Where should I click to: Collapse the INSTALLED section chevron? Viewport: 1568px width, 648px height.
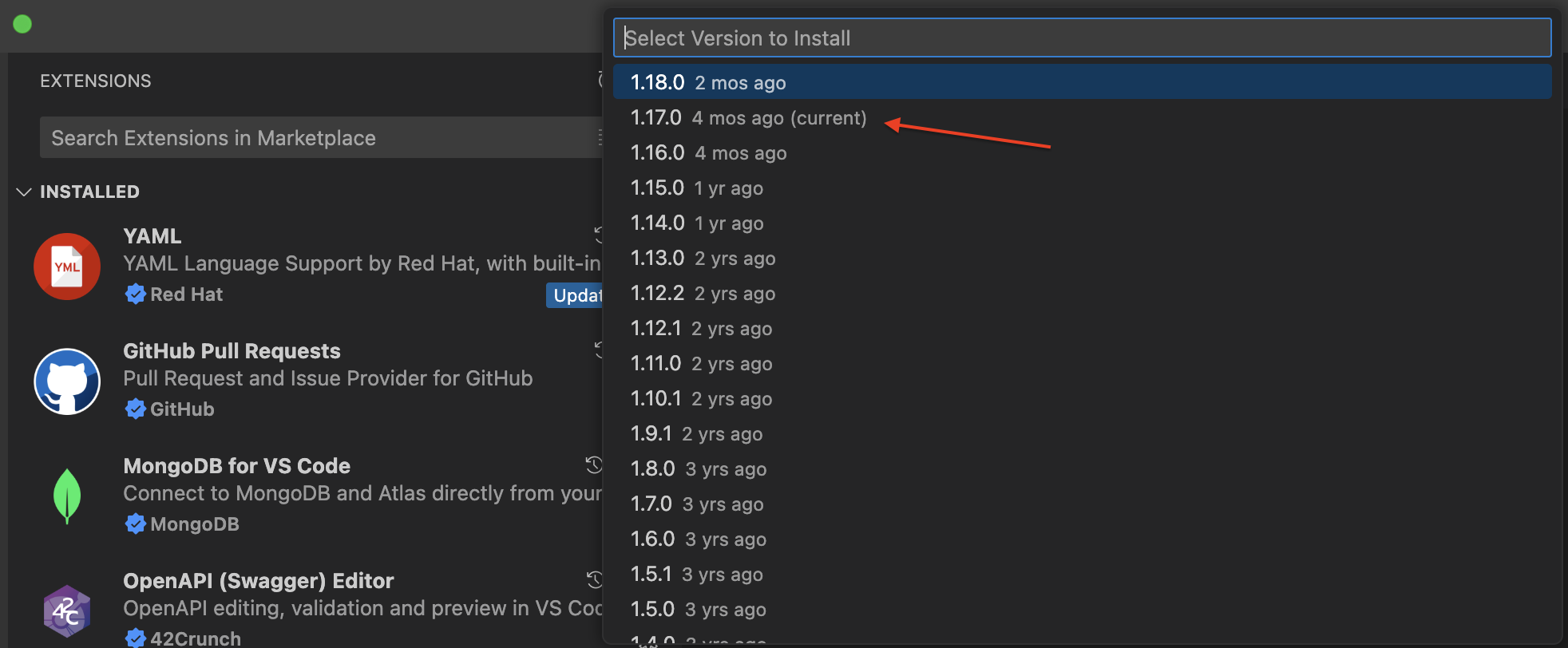pyautogui.click(x=24, y=192)
